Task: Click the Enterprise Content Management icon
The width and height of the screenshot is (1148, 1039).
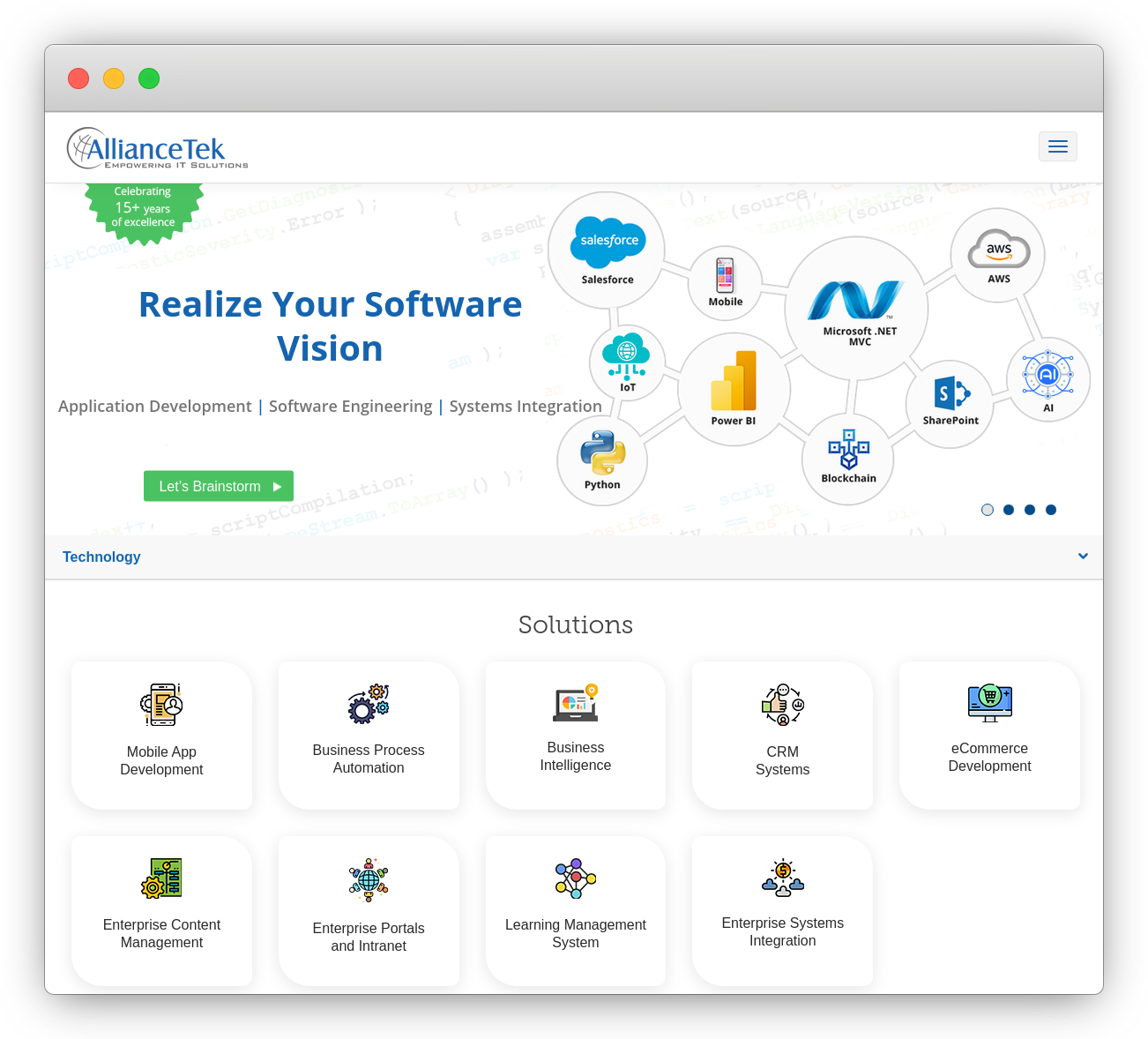Action: point(161,878)
